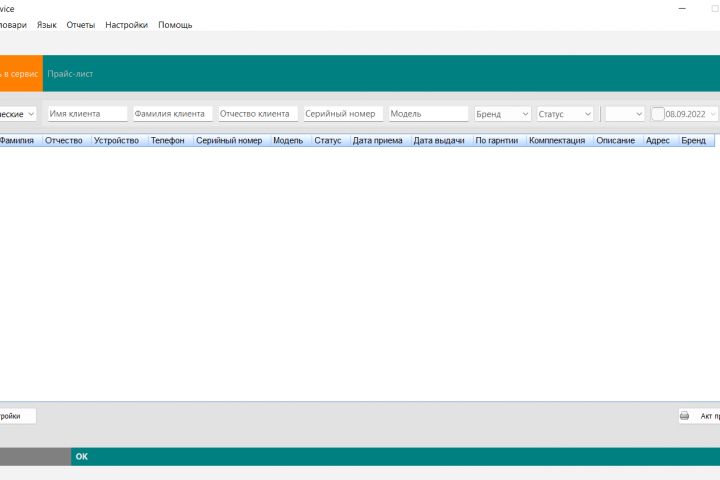Open the leftmost filter dropdown ending 'еские'
This screenshot has width=720, height=480.
click(17, 114)
